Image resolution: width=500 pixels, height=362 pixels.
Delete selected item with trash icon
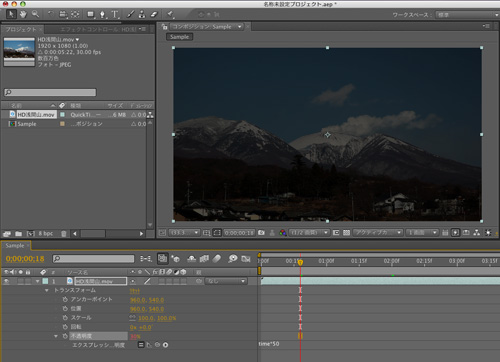tap(64, 234)
